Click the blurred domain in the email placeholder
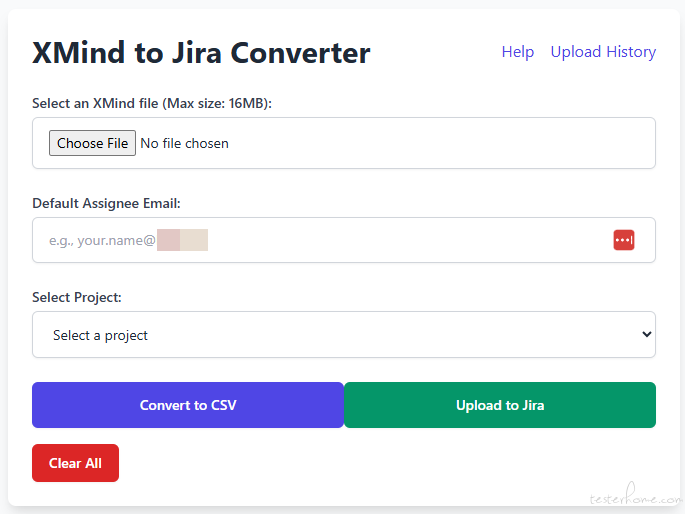The image size is (685, 514). 182,240
